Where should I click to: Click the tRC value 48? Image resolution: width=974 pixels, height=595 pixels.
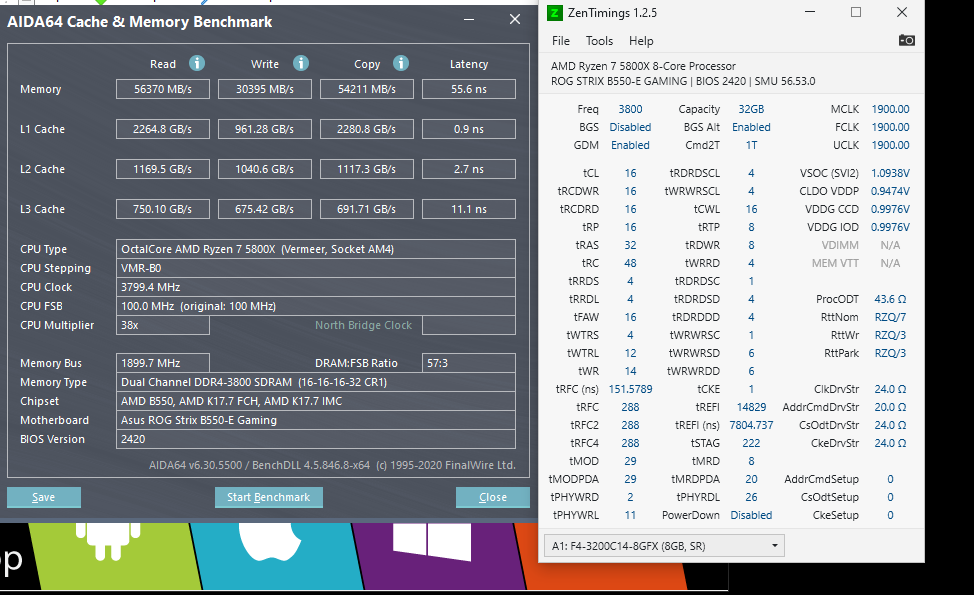(630, 263)
